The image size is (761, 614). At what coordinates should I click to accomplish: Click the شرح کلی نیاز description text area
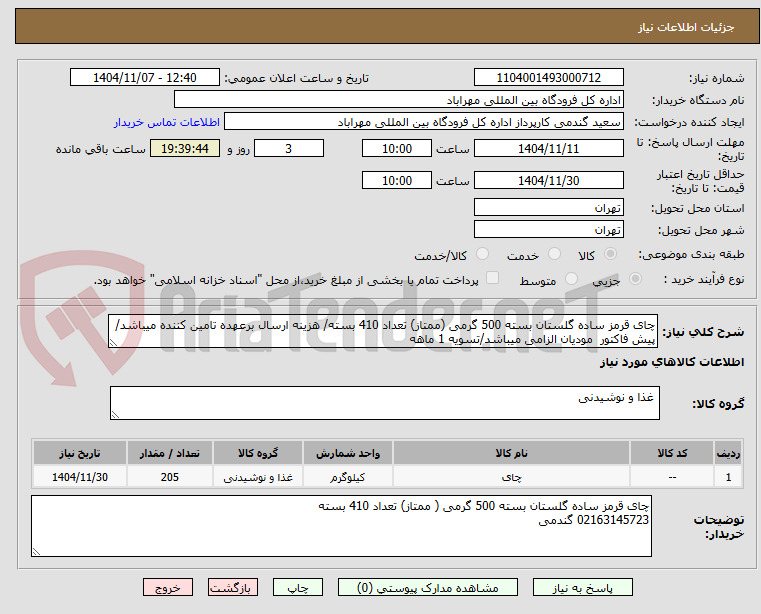click(x=383, y=331)
